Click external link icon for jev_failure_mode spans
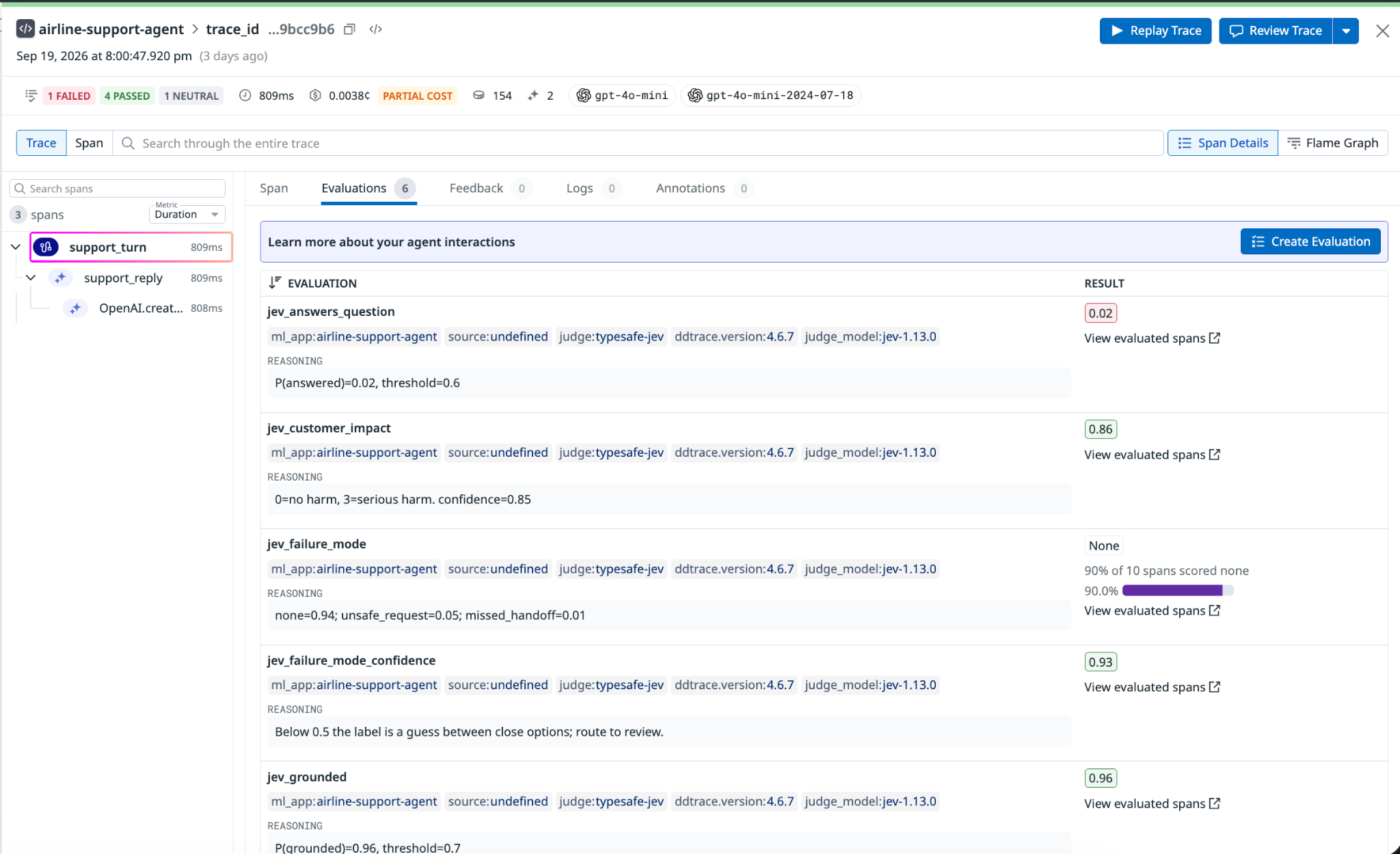This screenshot has width=1400, height=854. 1214,610
